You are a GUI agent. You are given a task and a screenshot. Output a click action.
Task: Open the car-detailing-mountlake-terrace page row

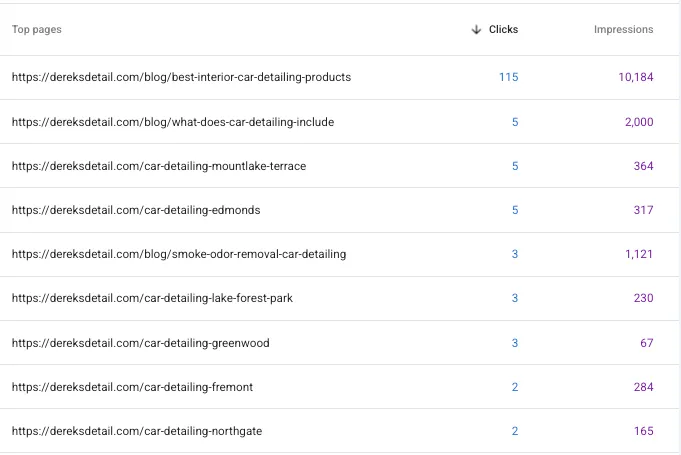(x=340, y=166)
